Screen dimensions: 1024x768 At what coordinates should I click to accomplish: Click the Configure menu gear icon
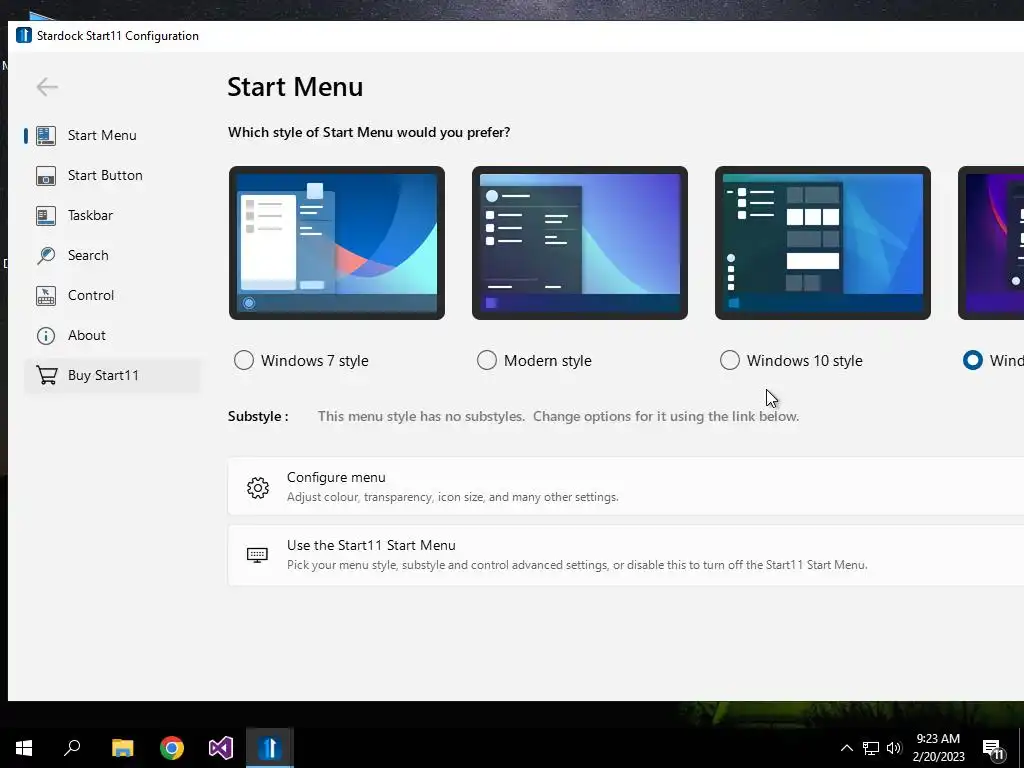258,487
